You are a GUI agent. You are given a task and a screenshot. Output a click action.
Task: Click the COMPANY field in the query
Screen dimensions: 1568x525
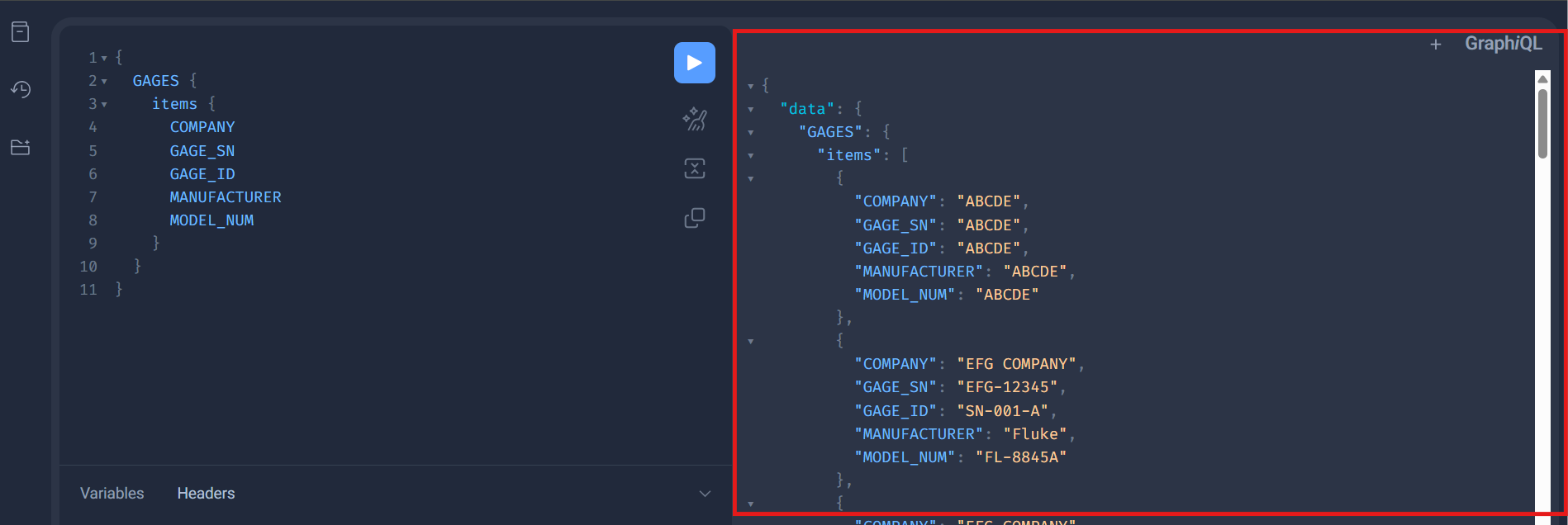(x=202, y=127)
